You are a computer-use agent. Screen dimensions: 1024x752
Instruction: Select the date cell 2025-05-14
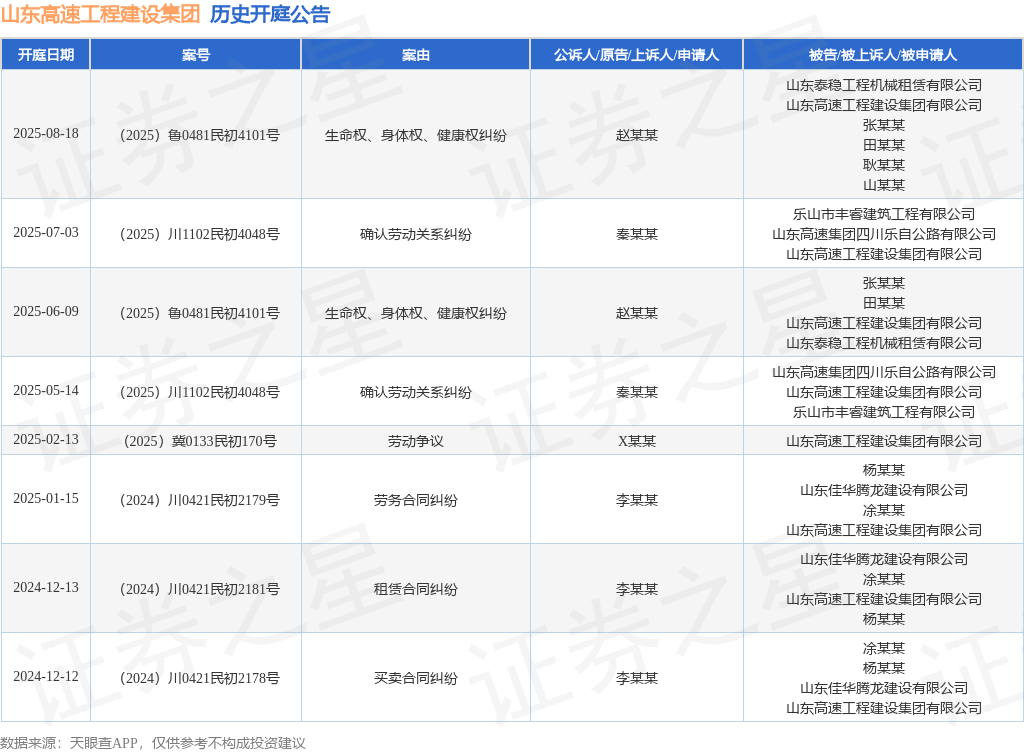click(46, 390)
